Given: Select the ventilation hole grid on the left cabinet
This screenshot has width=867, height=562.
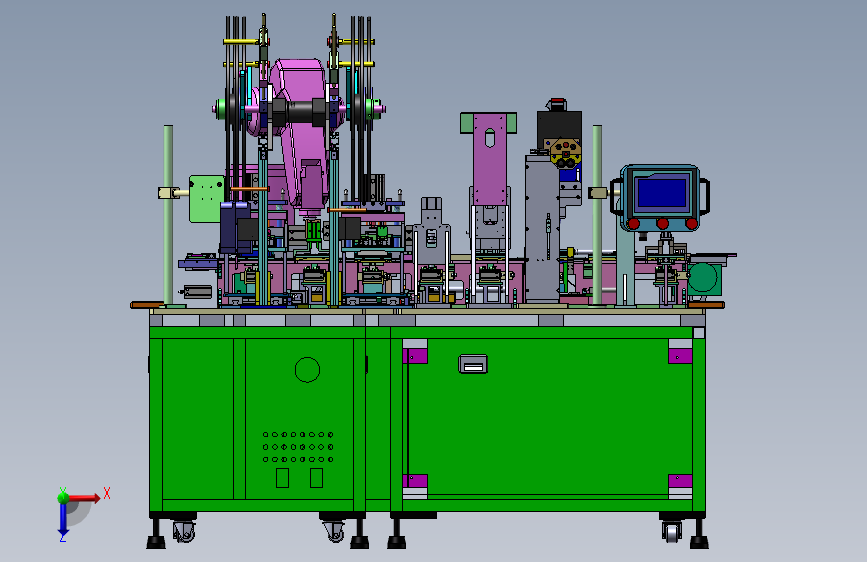Looking at the screenshot, I should [298, 447].
